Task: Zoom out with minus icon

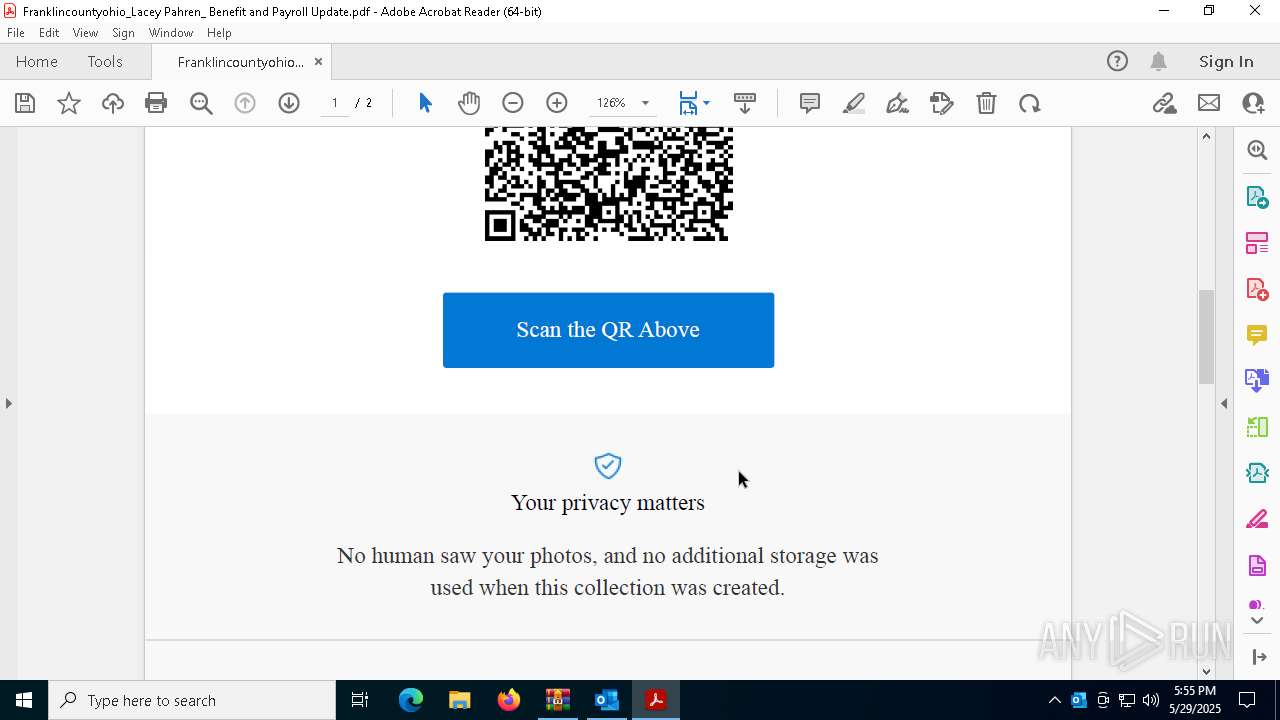Action: pyautogui.click(x=513, y=103)
